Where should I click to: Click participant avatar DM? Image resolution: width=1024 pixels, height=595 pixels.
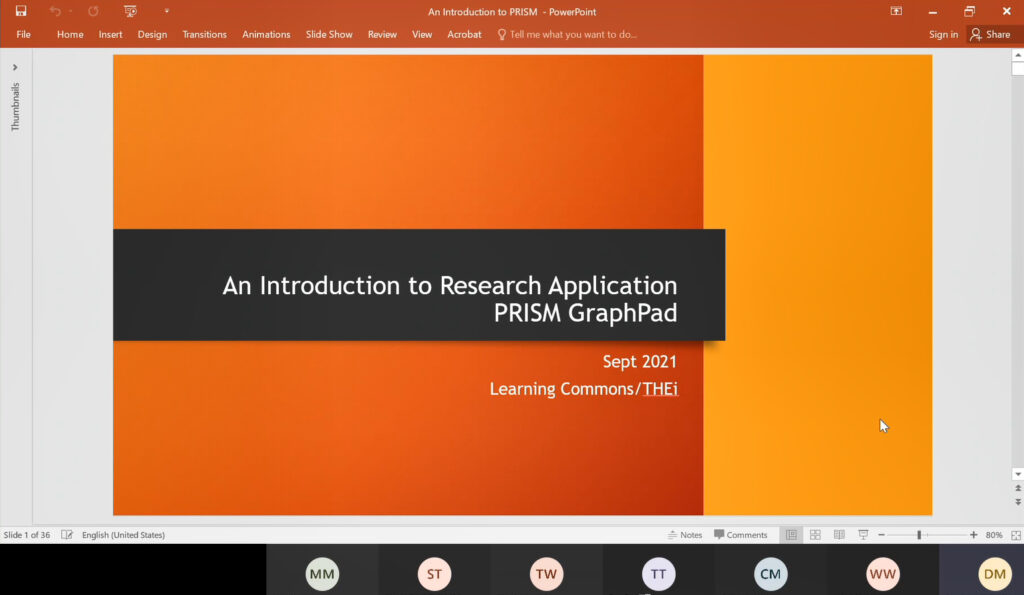pos(995,574)
